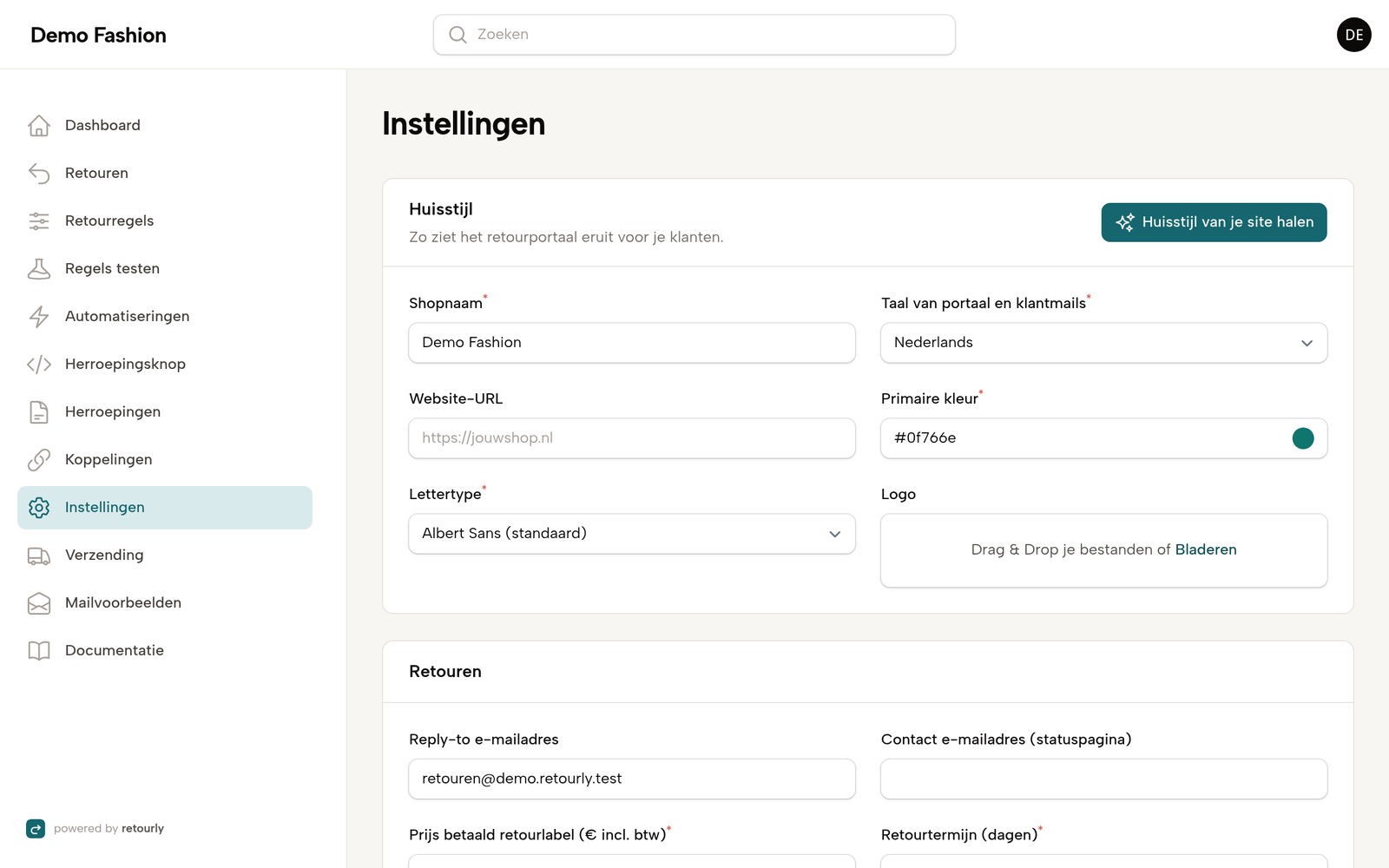Click the Albert Sans dropdown chevron
Image resolution: width=1389 pixels, height=868 pixels.
point(834,534)
